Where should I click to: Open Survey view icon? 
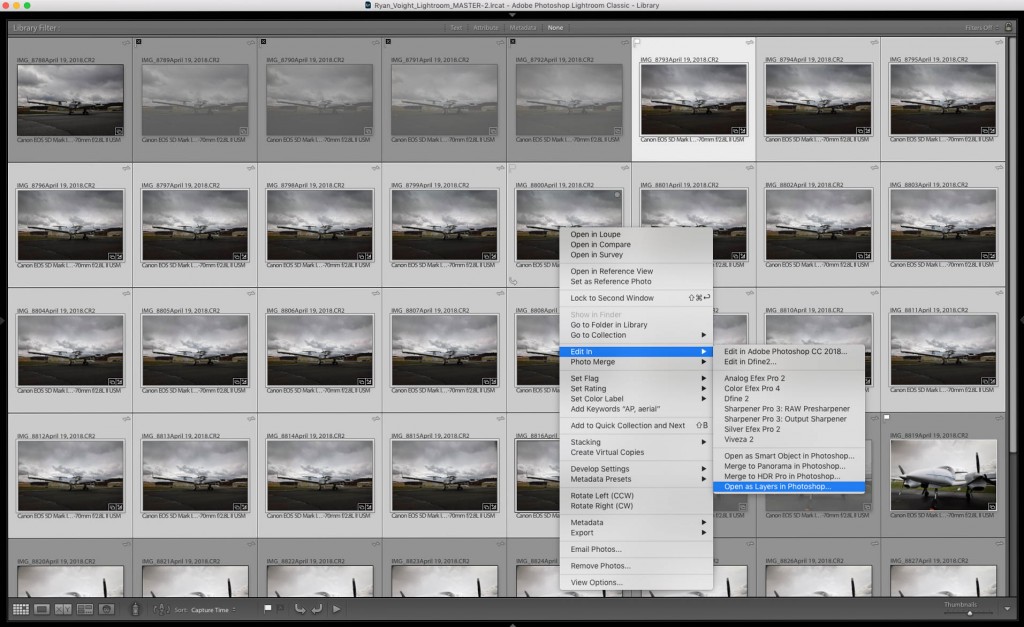coord(85,609)
